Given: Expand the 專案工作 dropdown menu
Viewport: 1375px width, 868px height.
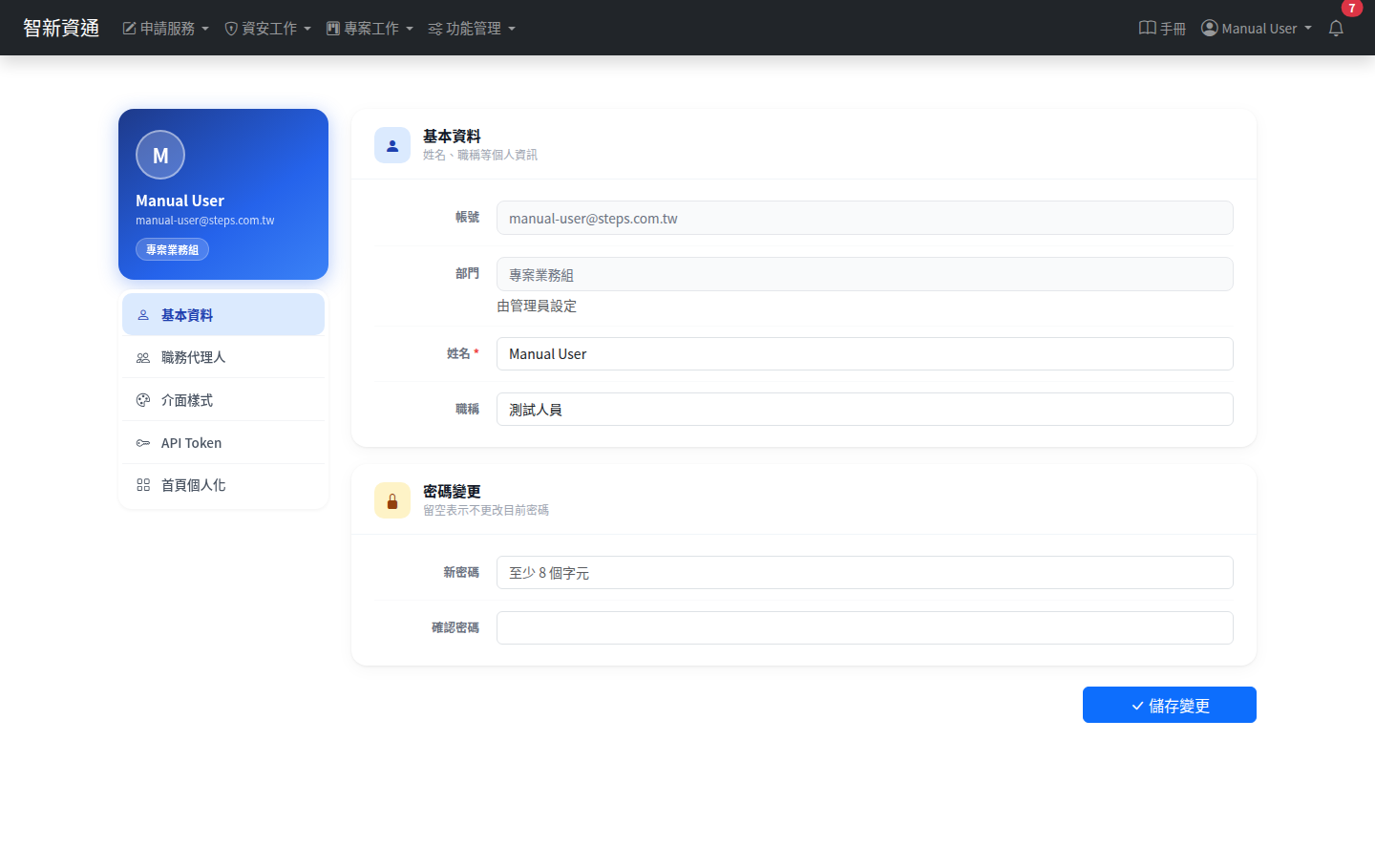Looking at the screenshot, I should click(x=370, y=29).
